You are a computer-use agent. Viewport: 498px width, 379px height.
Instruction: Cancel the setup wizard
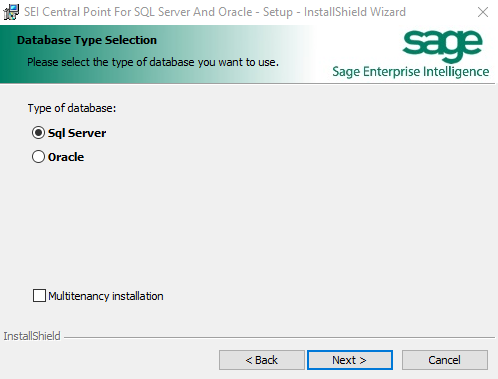pyautogui.click(x=445, y=360)
